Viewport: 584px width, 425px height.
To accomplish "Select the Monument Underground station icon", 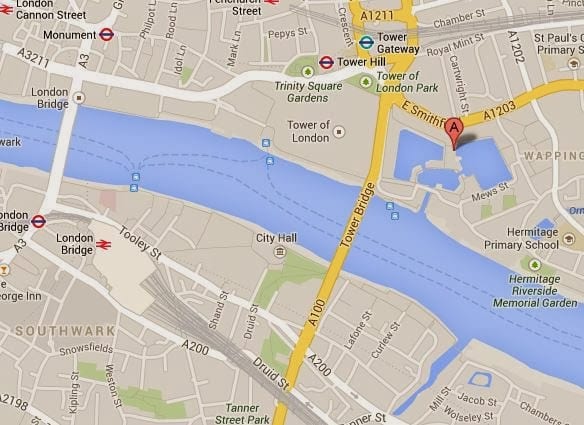I will [106, 35].
